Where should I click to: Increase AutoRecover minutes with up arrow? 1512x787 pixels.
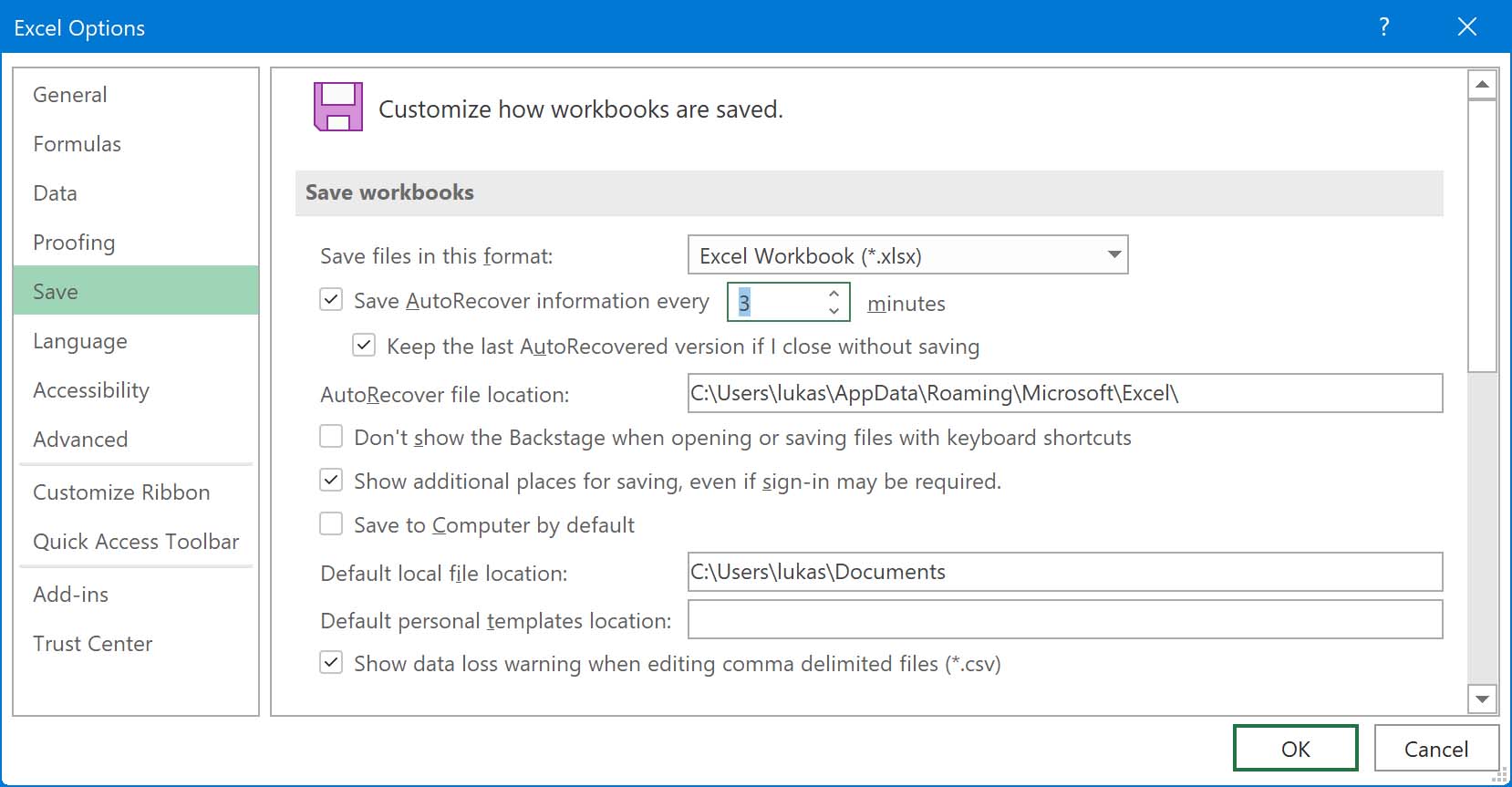click(834, 294)
